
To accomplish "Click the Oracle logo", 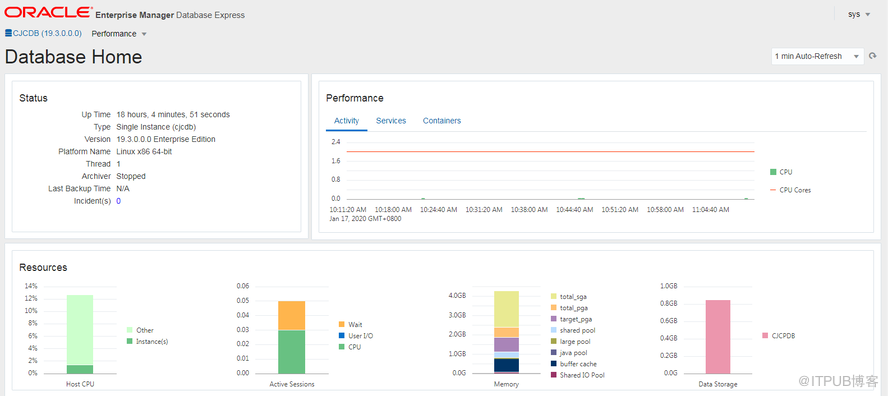I will click(48, 12).
